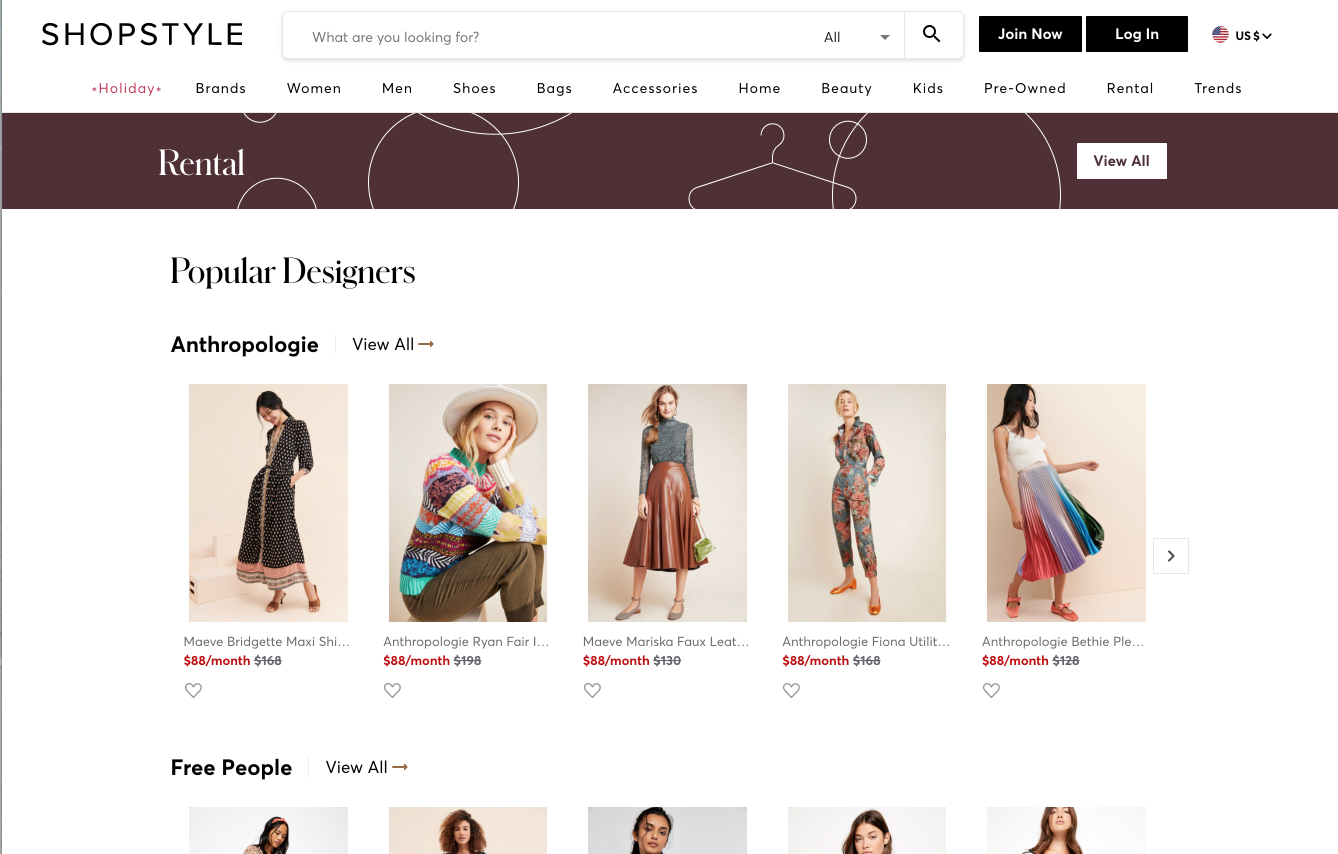The image size is (1338, 854).
Task: Favorite the Maeve Mariska Faux Leather skirt
Action: (592, 690)
